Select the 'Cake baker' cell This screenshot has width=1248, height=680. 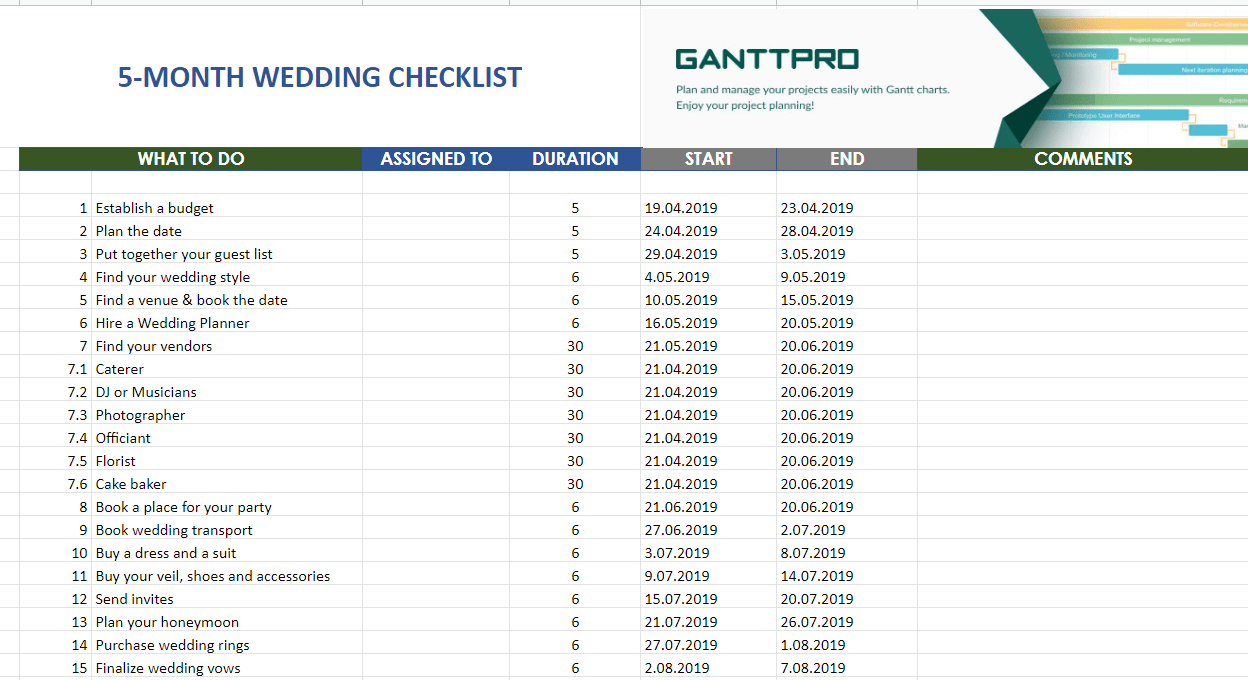pos(227,484)
